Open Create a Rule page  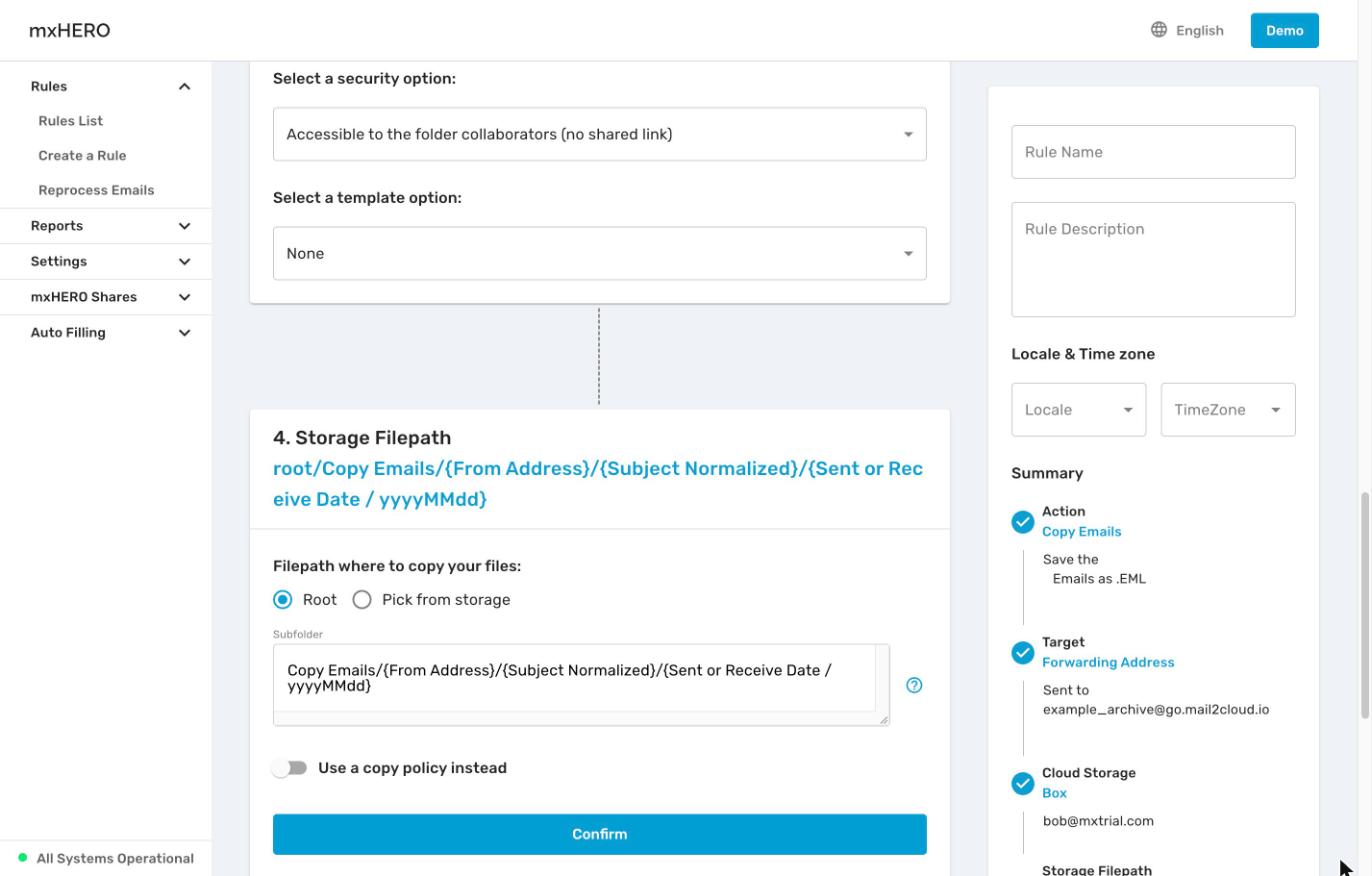click(x=82, y=156)
